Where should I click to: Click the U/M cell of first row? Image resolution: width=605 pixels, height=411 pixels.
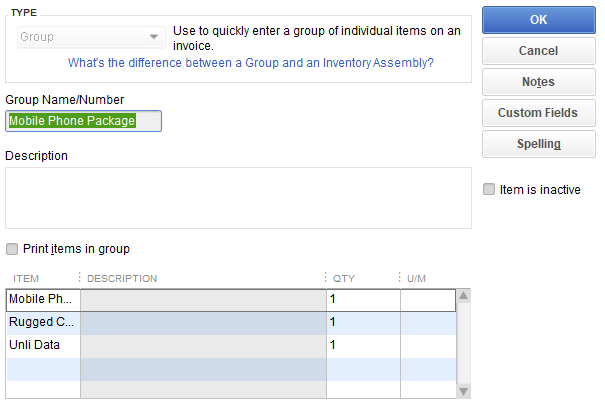(x=427, y=299)
